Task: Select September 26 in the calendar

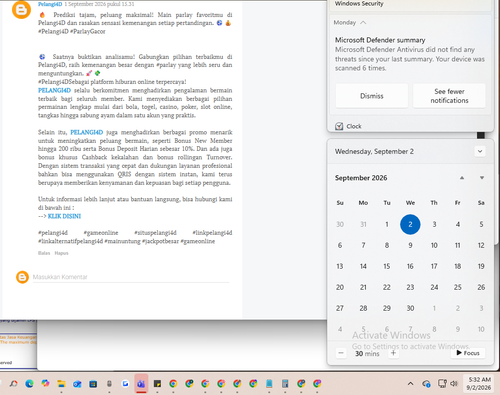Action: coord(481,287)
